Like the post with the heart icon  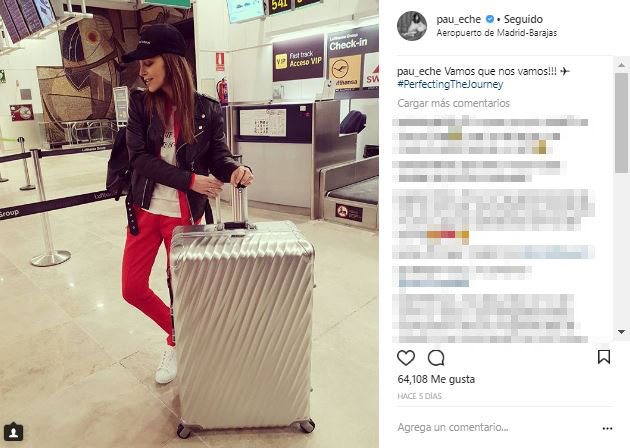point(406,358)
